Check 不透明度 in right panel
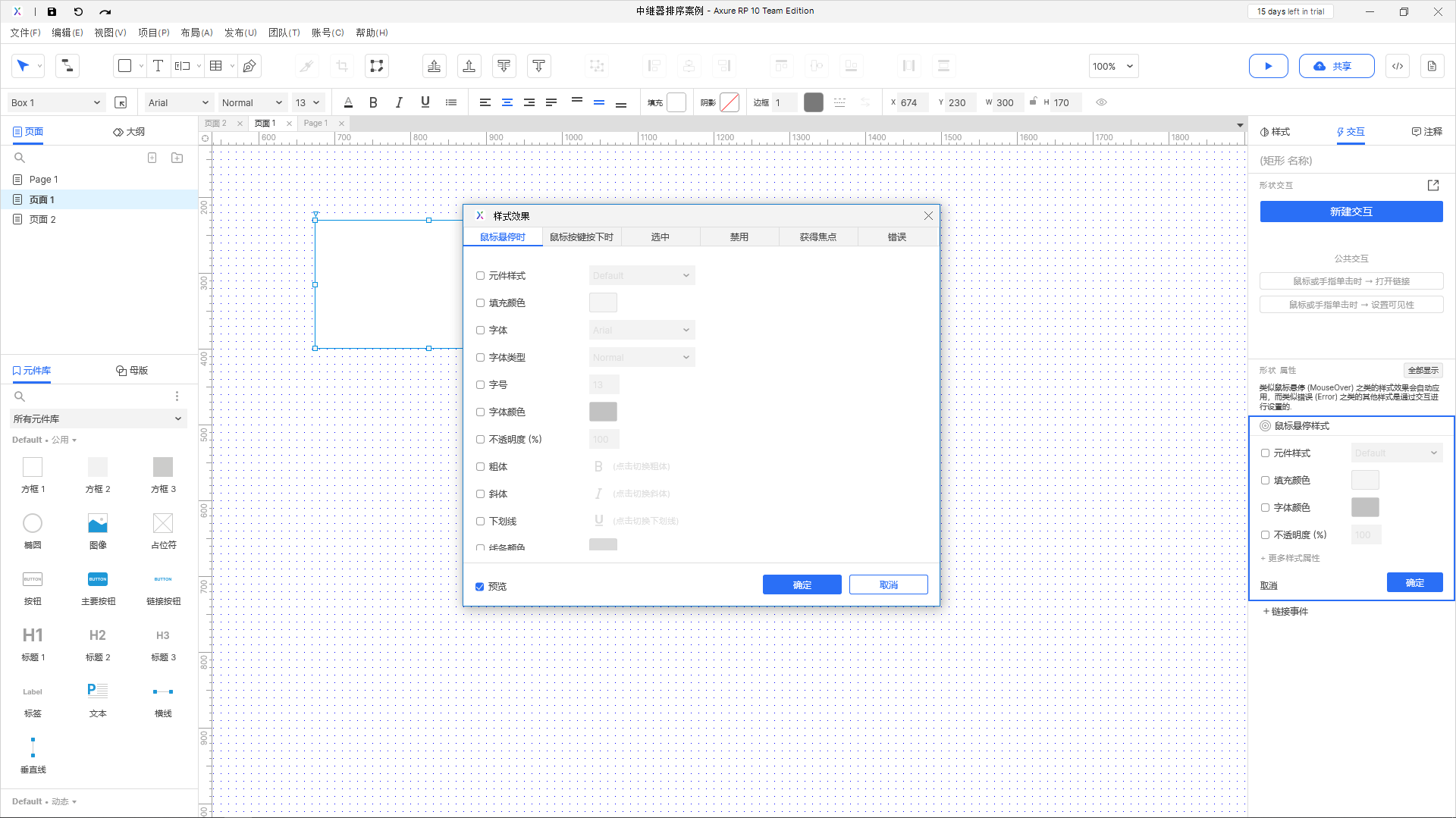The height and width of the screenshot is (818, 1456). (x=1265, y=535)
